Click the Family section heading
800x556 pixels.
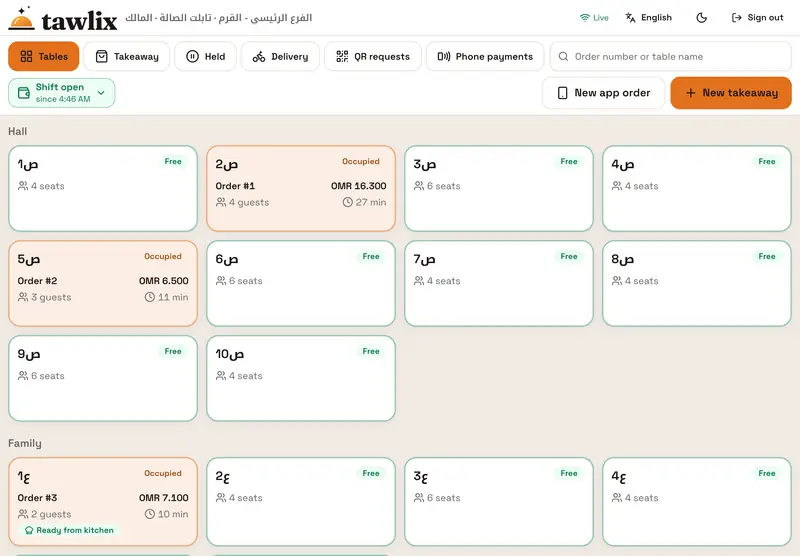click(24, 443)
